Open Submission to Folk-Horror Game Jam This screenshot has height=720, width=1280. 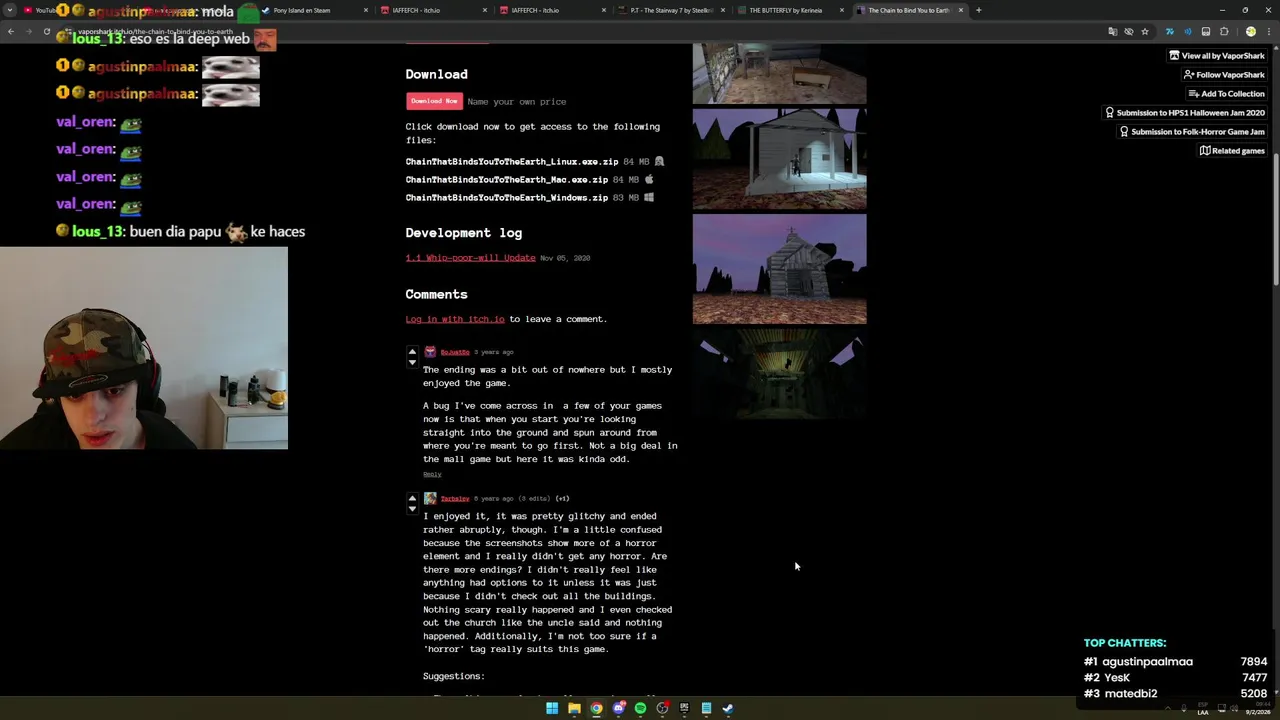(1192, 132)
